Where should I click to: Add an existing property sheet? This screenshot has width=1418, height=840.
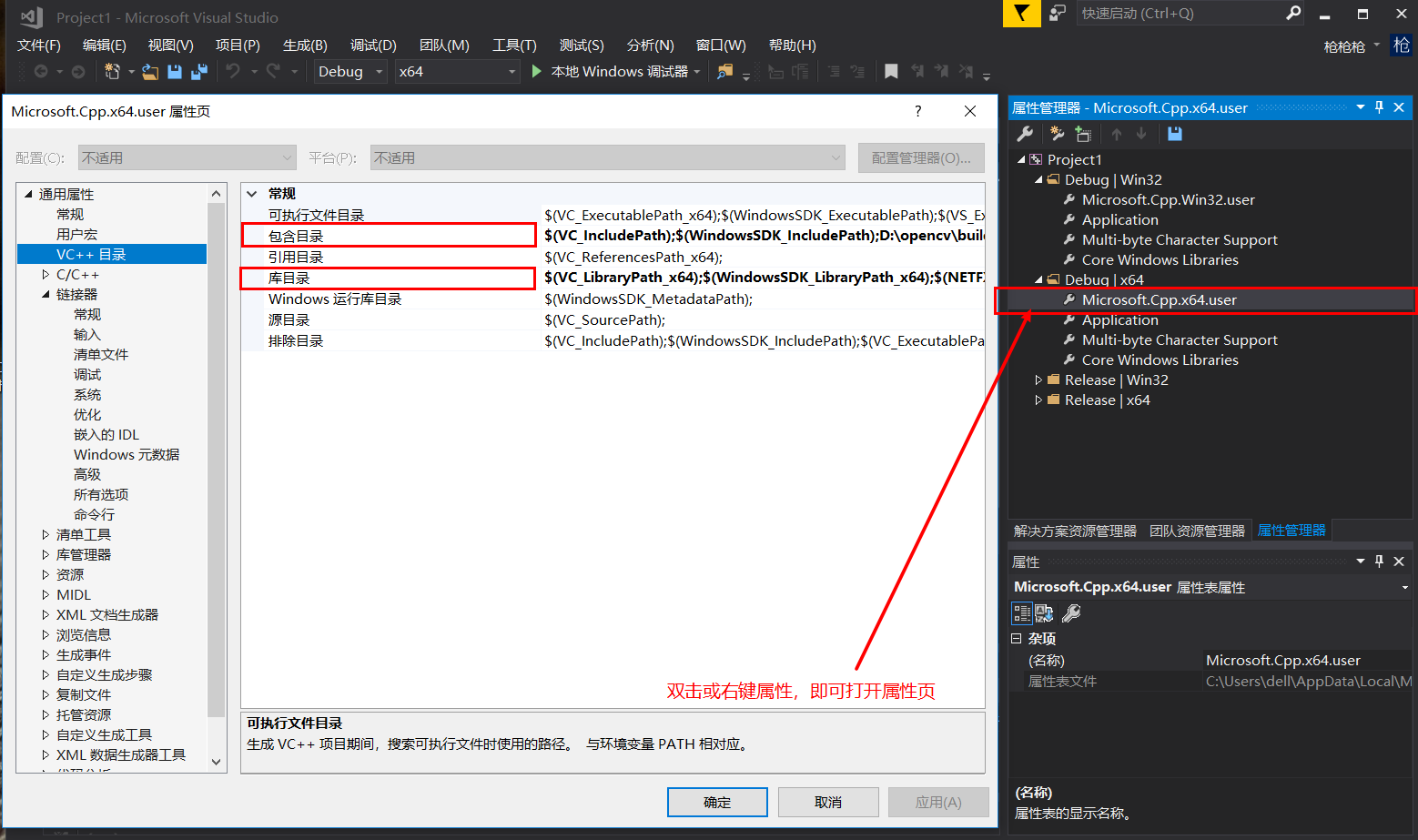1083,134
